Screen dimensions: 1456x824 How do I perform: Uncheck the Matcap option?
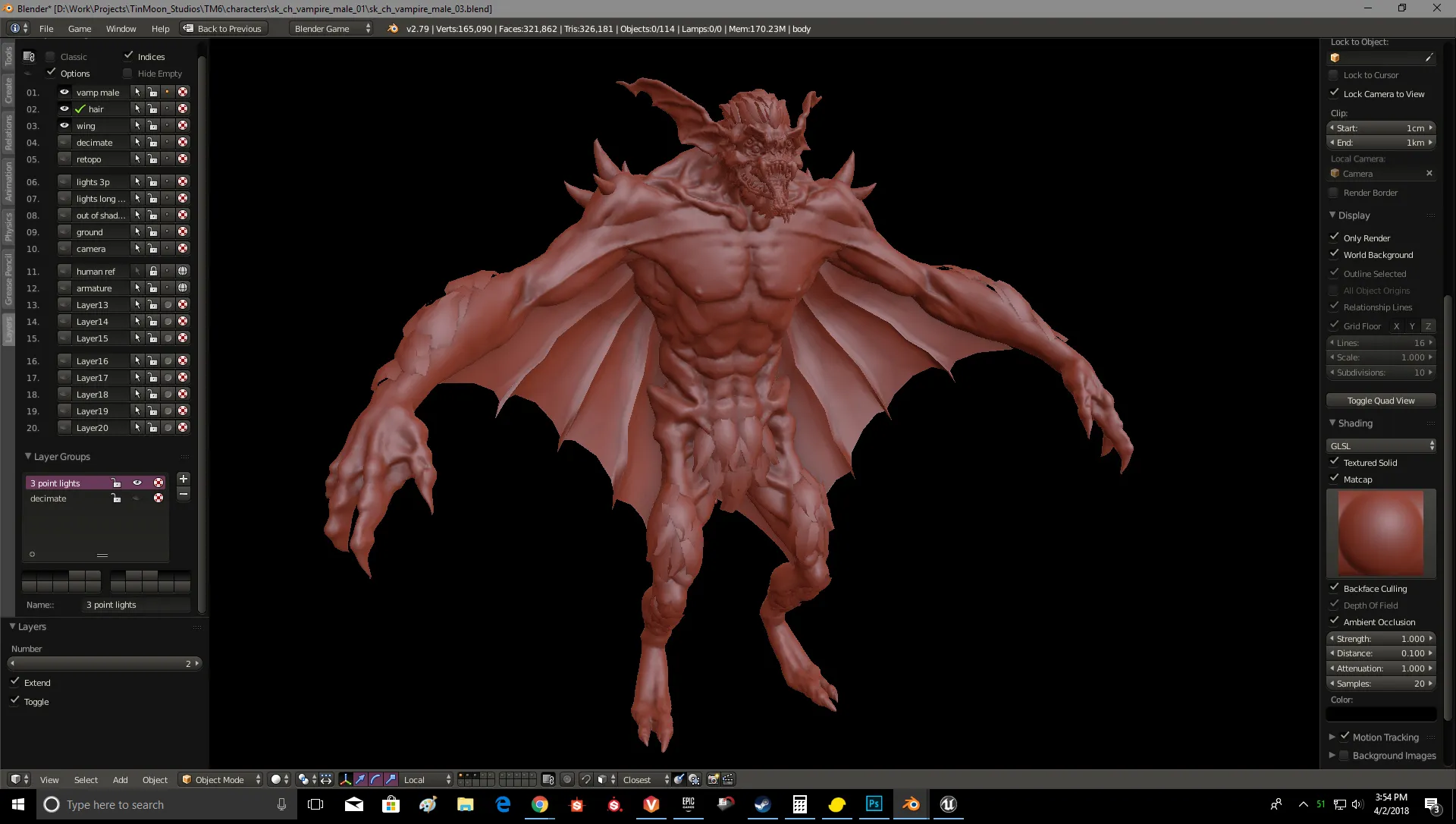(x=1334, y=479)
